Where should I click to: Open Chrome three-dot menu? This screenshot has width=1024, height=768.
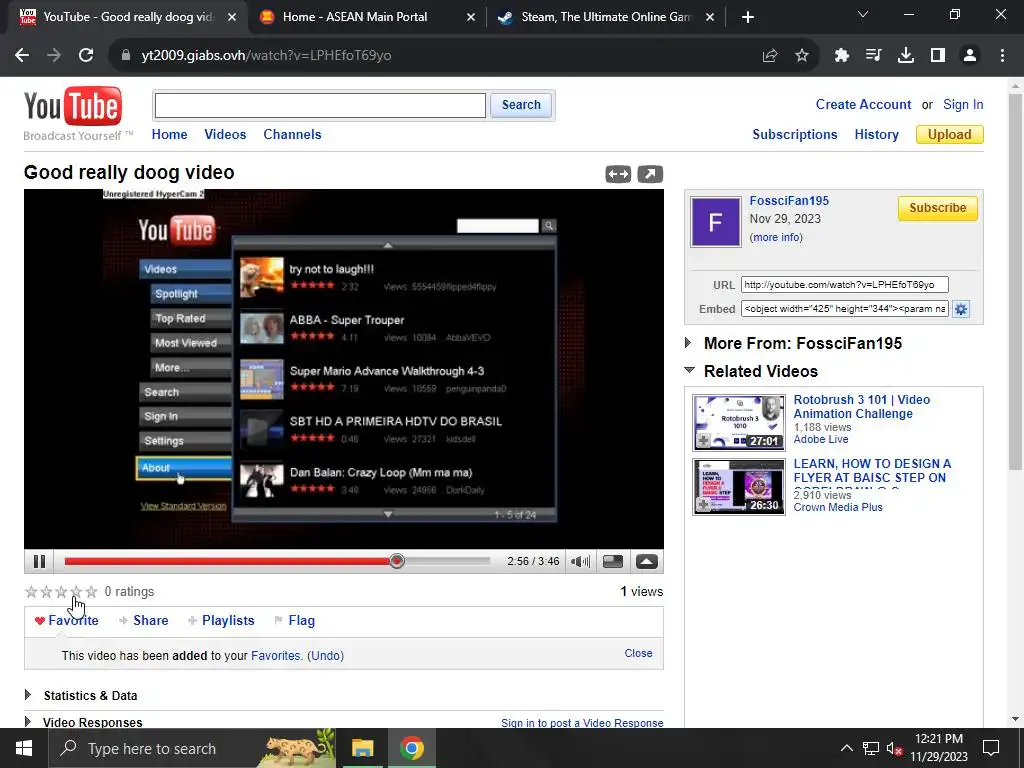pyautogui.click(x=1002, y=56)
